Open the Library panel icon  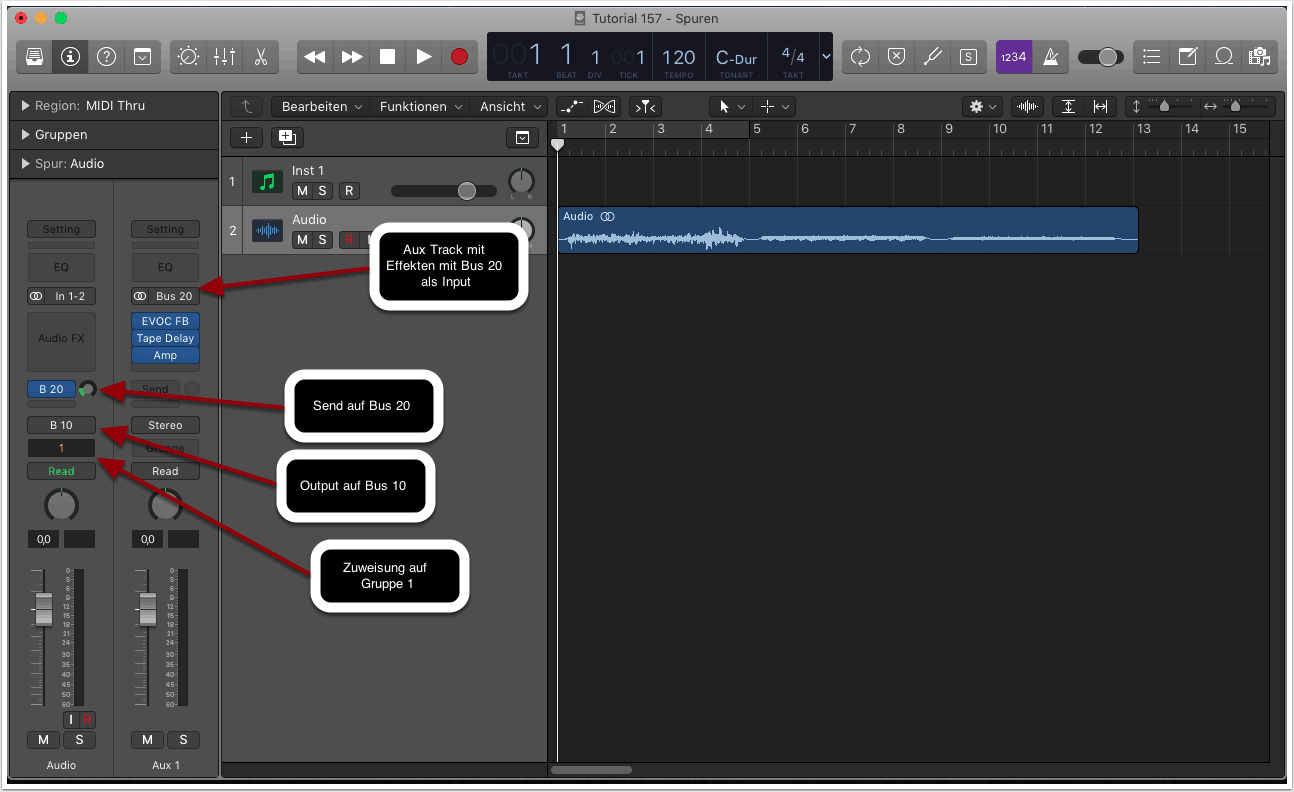[x=34, y=57]
